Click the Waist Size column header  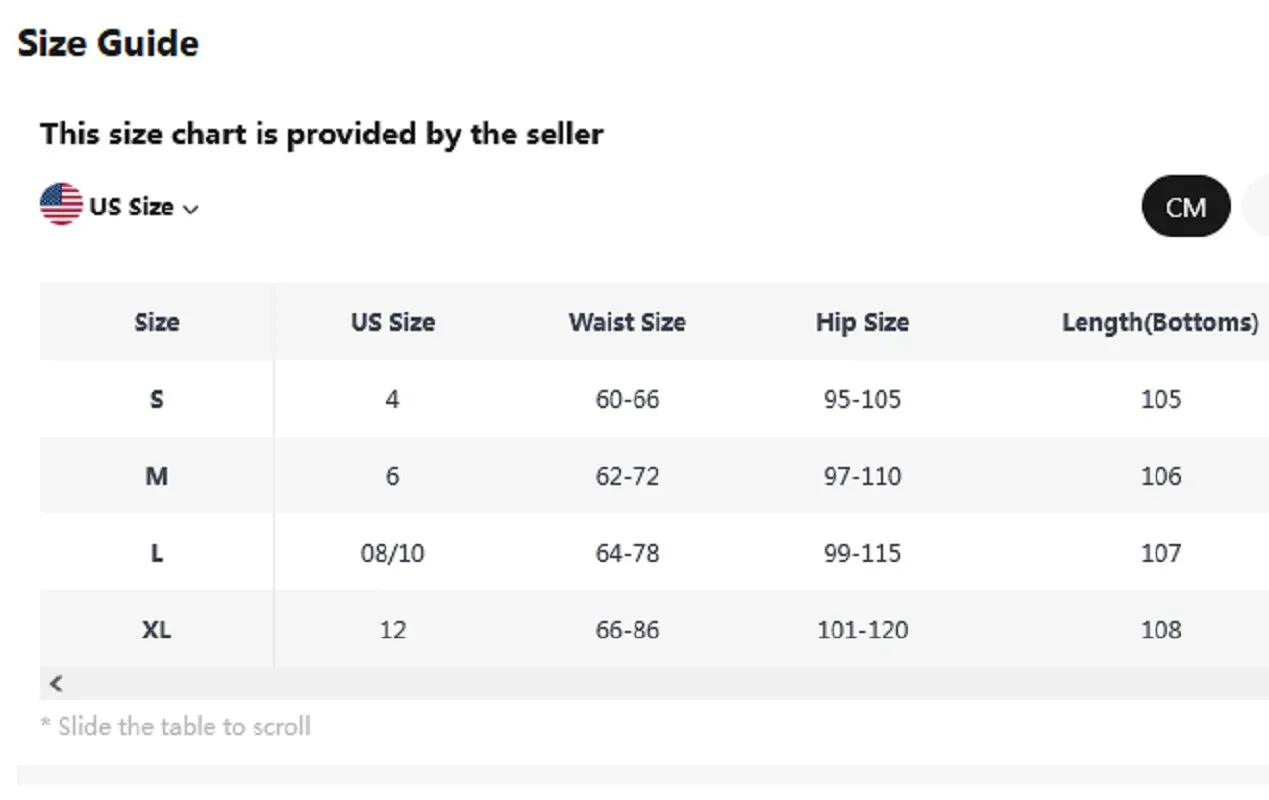[627, 322]
